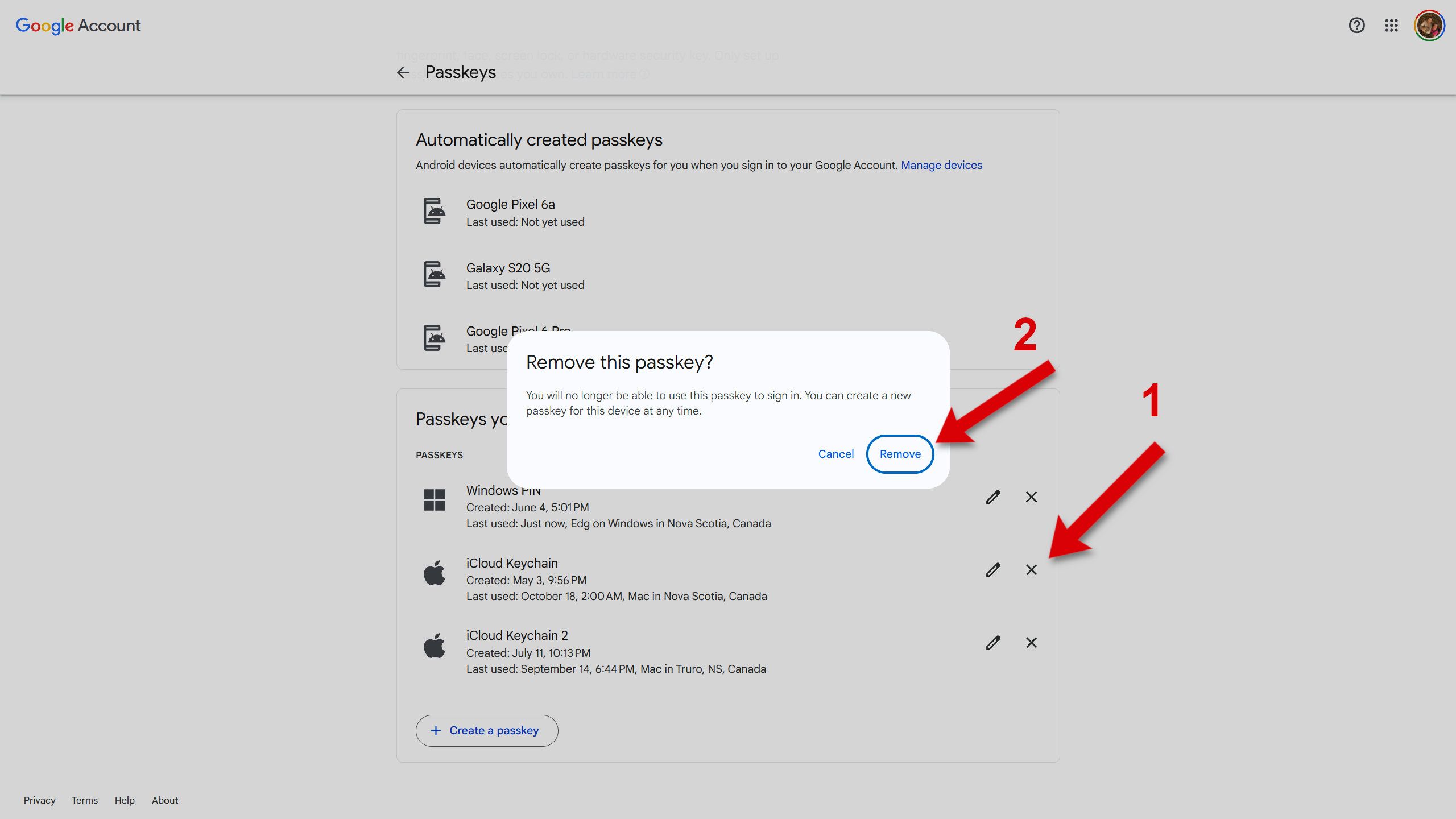Open the Terms page
Image resolution: width=1456 pixels, height=819 pixels.
tap(84, 800)
